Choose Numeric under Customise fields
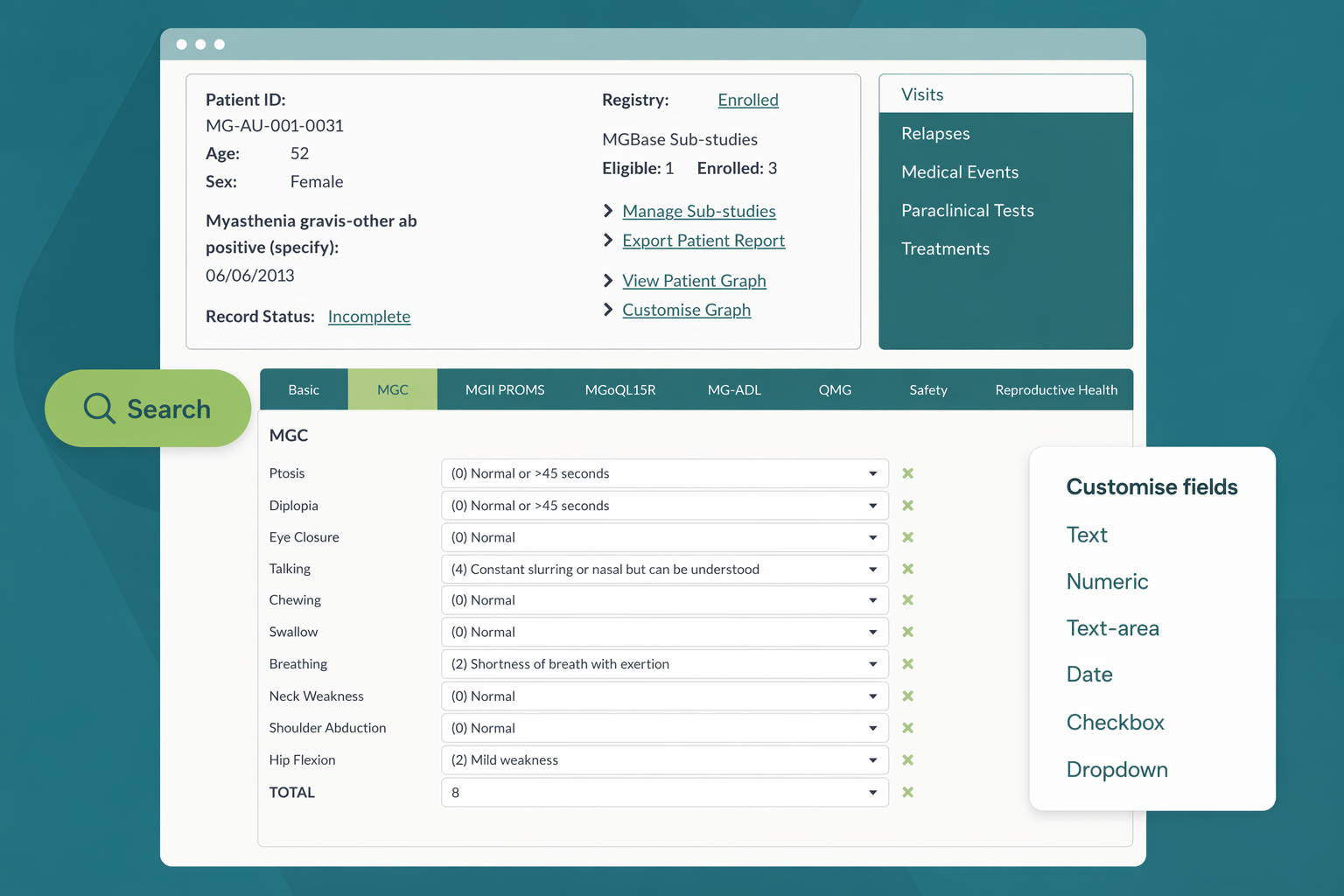 (1107, 581)
